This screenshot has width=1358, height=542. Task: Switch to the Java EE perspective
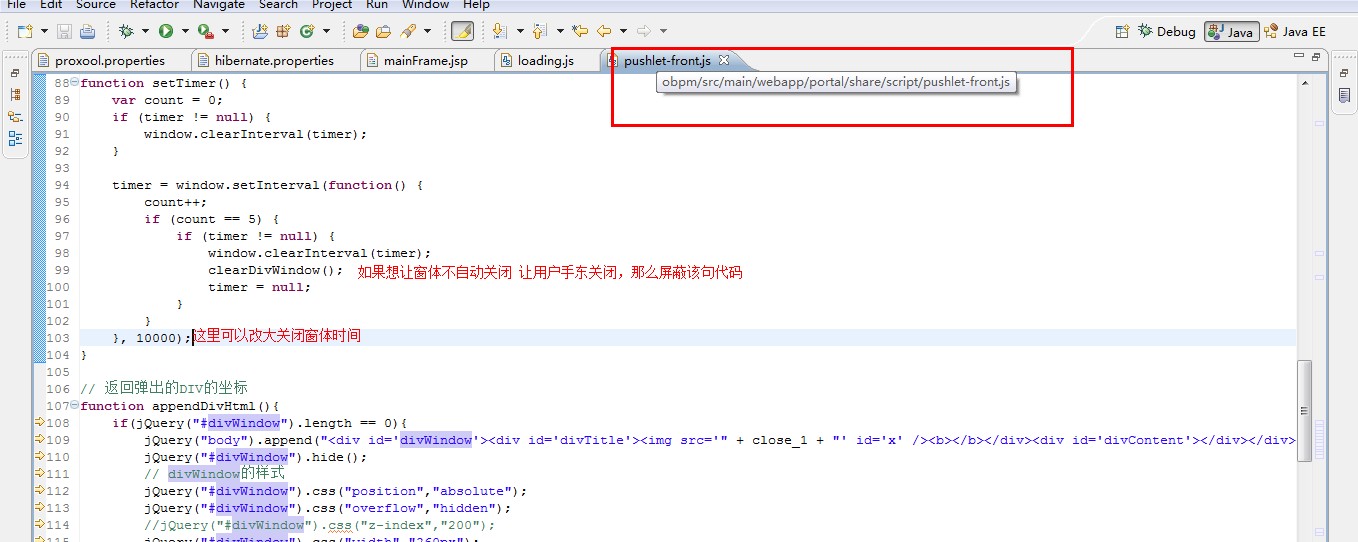point(1295,32)
